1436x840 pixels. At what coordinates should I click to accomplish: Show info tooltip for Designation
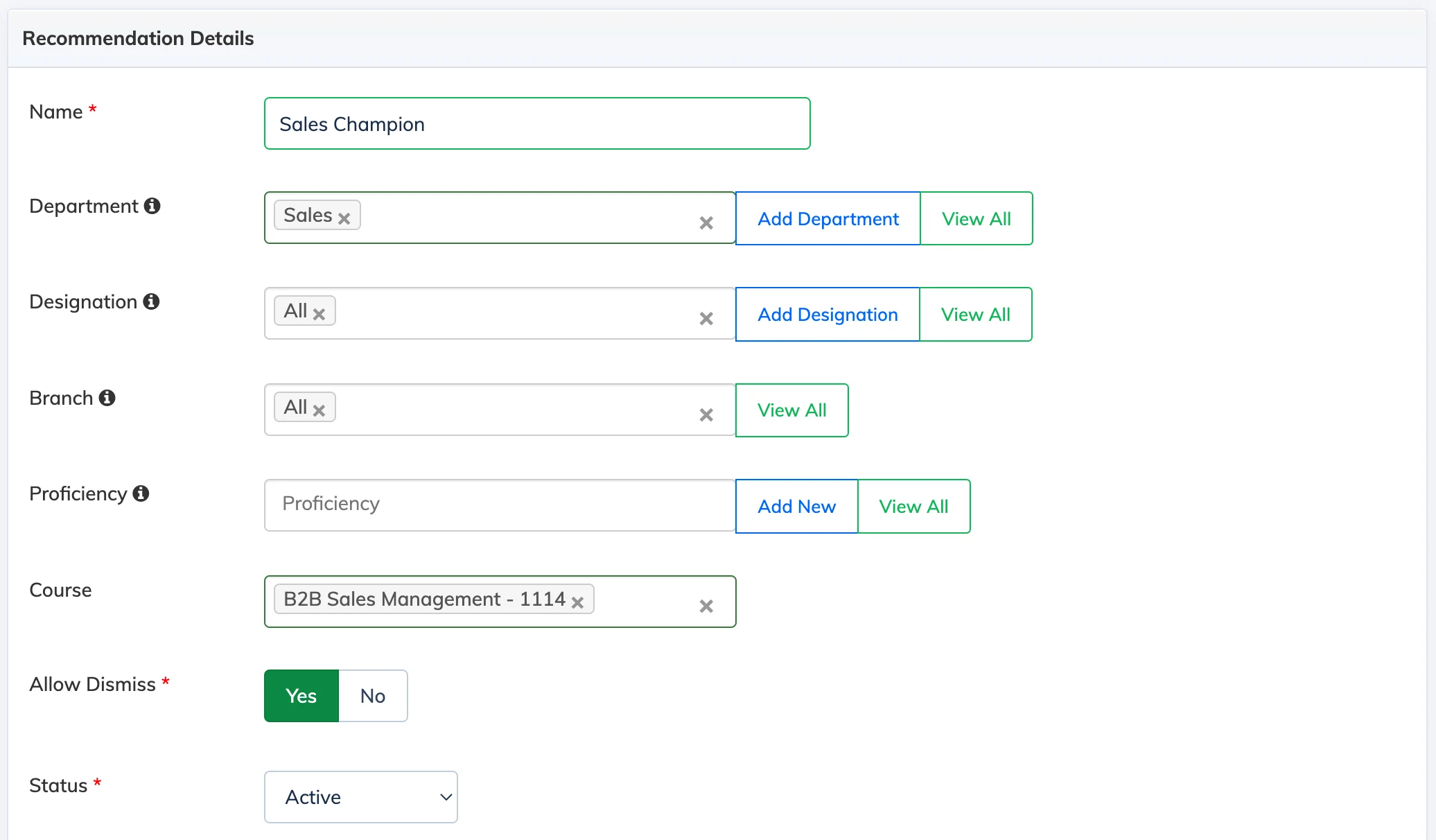click(x=151, y=301)
